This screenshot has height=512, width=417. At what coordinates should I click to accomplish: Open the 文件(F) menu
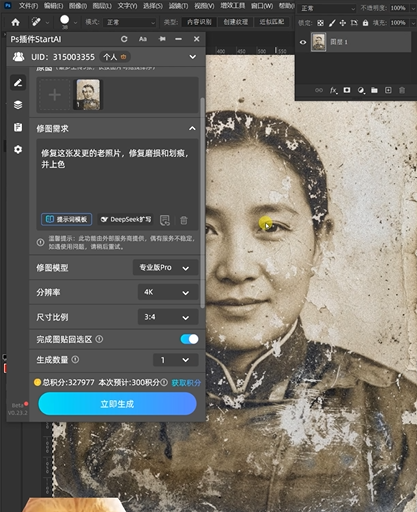pyautogui.click(x=28, y=6)
